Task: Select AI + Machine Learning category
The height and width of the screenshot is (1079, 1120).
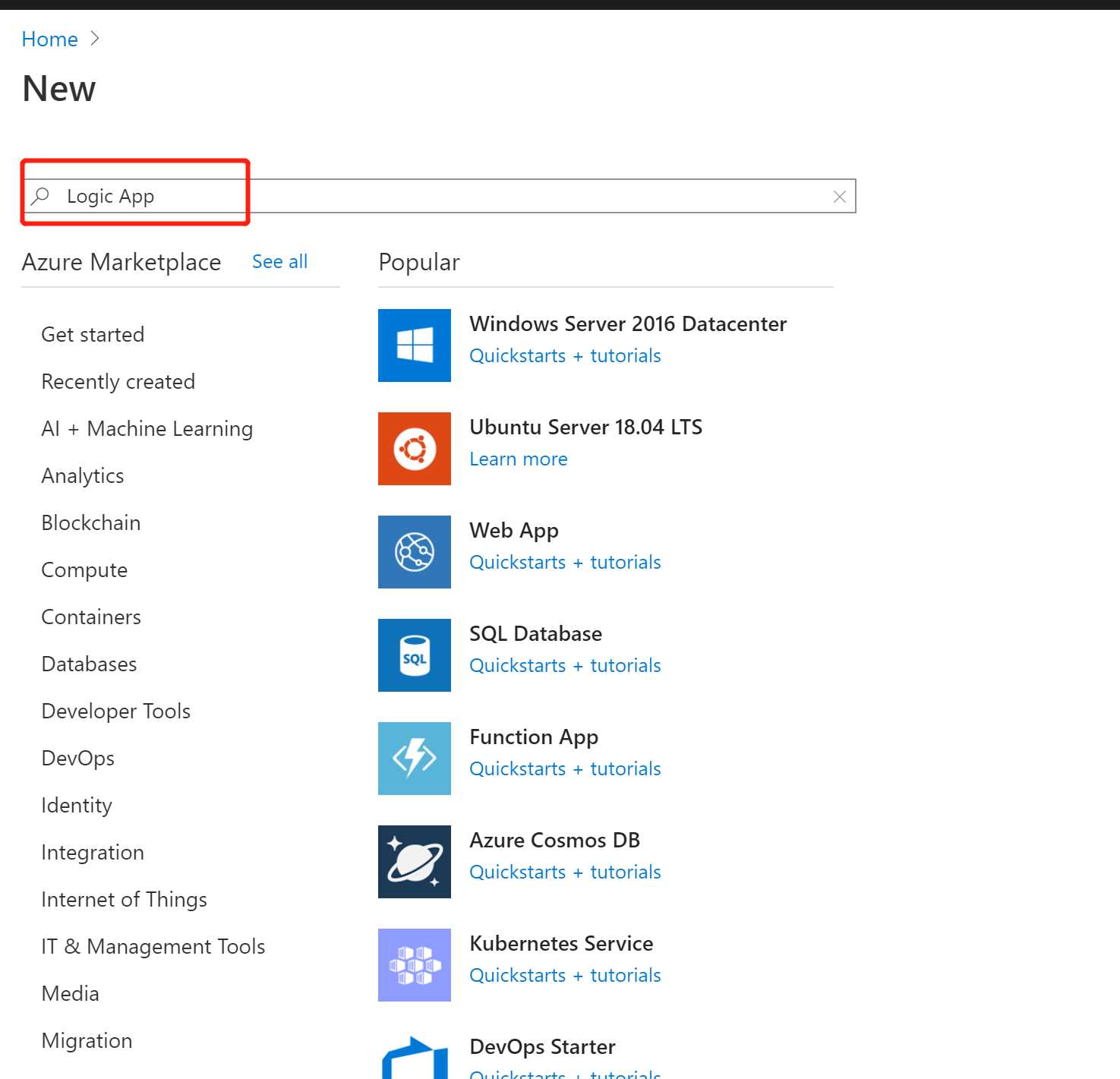Action: click(147, 429)
